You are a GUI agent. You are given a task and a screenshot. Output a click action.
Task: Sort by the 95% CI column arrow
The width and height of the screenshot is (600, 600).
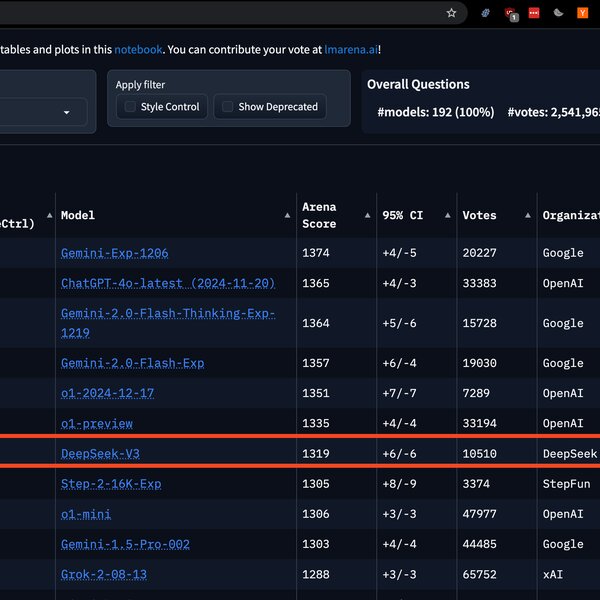point(448,215)
